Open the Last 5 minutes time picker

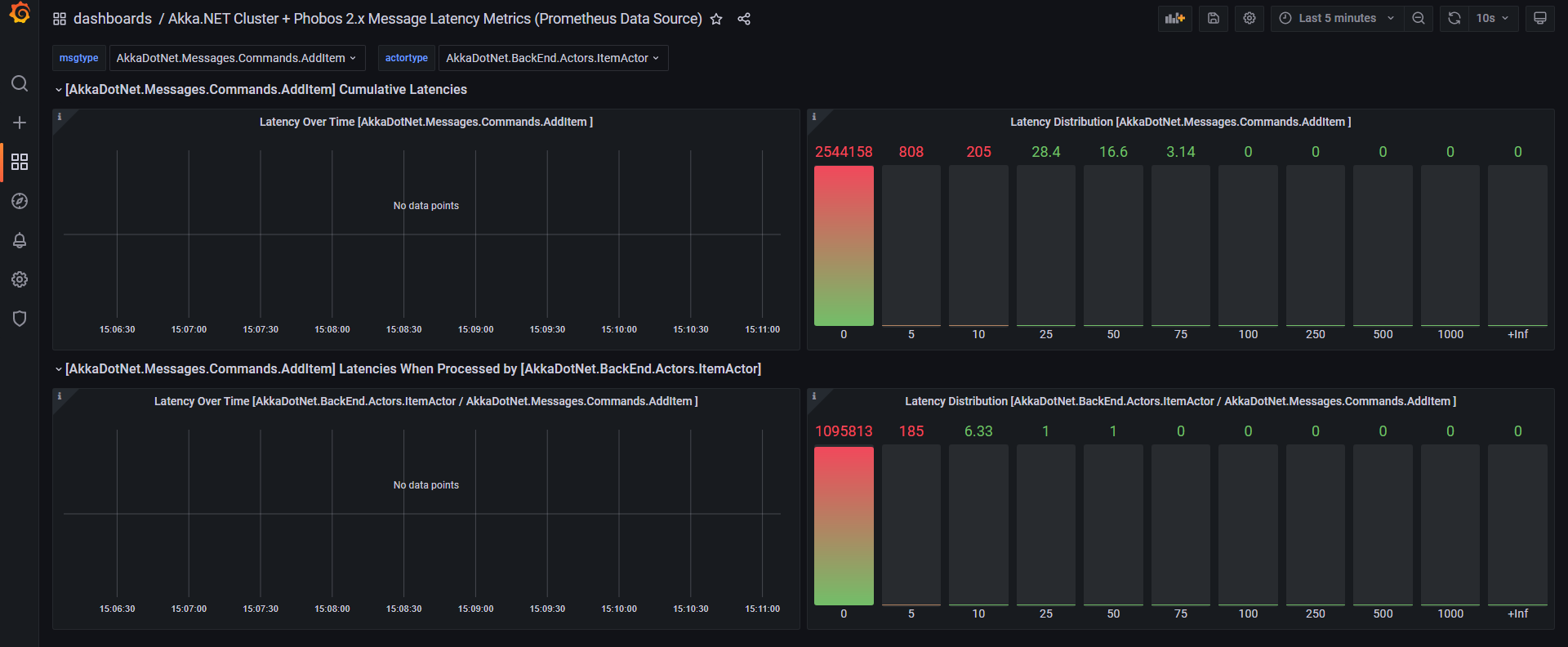1338,18
